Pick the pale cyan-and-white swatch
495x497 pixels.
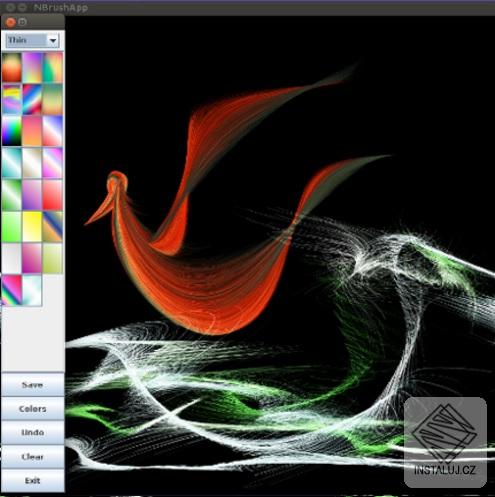tap(32, 290)
